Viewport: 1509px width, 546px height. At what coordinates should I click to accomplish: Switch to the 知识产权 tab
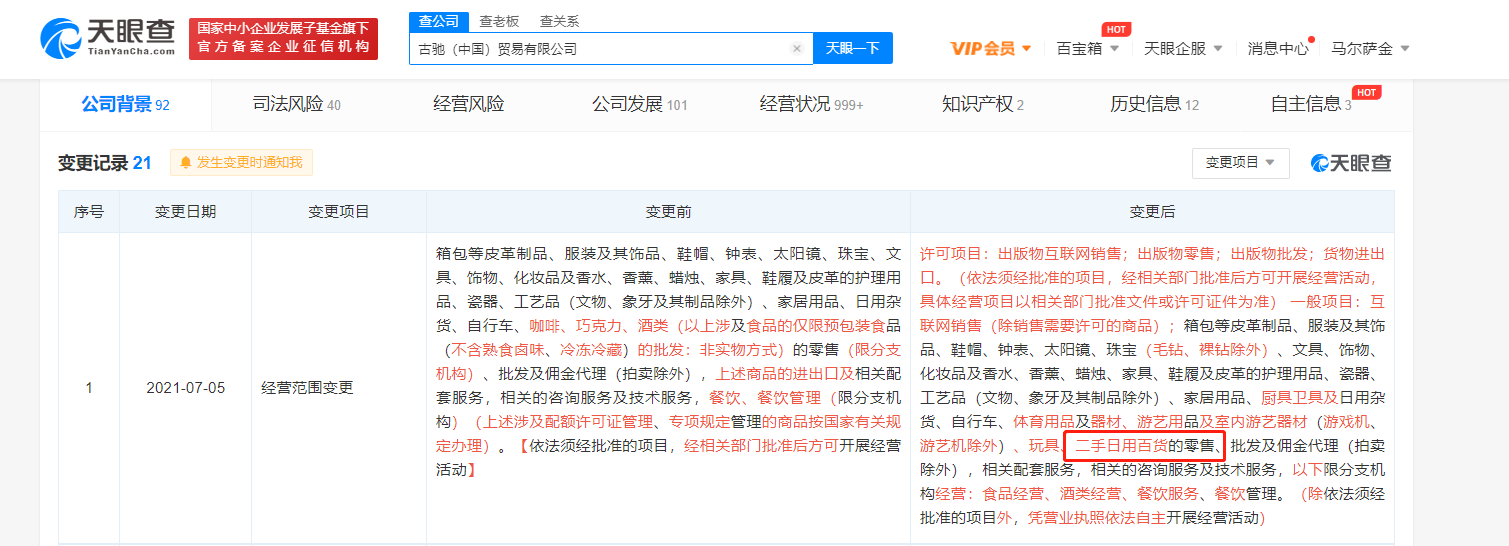point(982,104)
